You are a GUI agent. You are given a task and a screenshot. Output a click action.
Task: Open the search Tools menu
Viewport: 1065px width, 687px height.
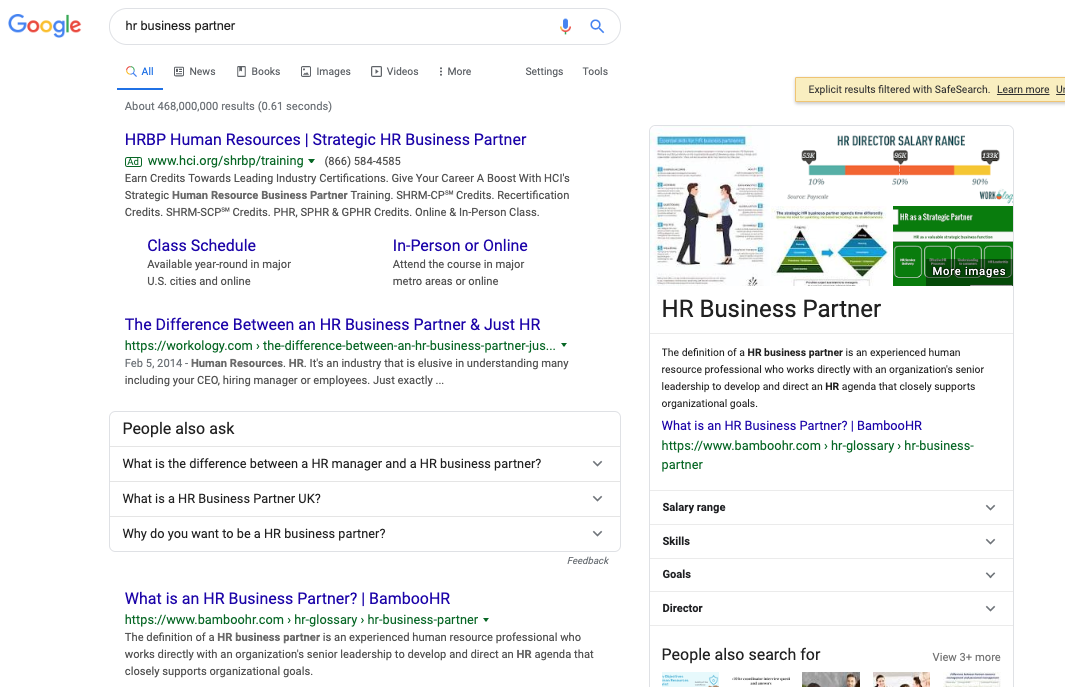point(595,72)
